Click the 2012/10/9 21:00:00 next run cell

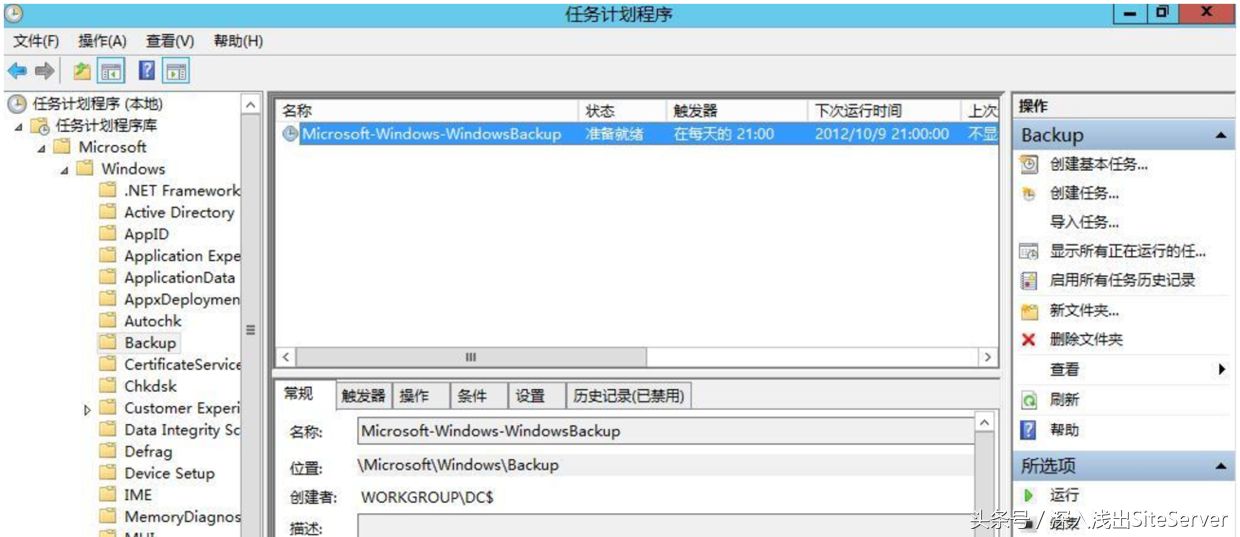882,134
